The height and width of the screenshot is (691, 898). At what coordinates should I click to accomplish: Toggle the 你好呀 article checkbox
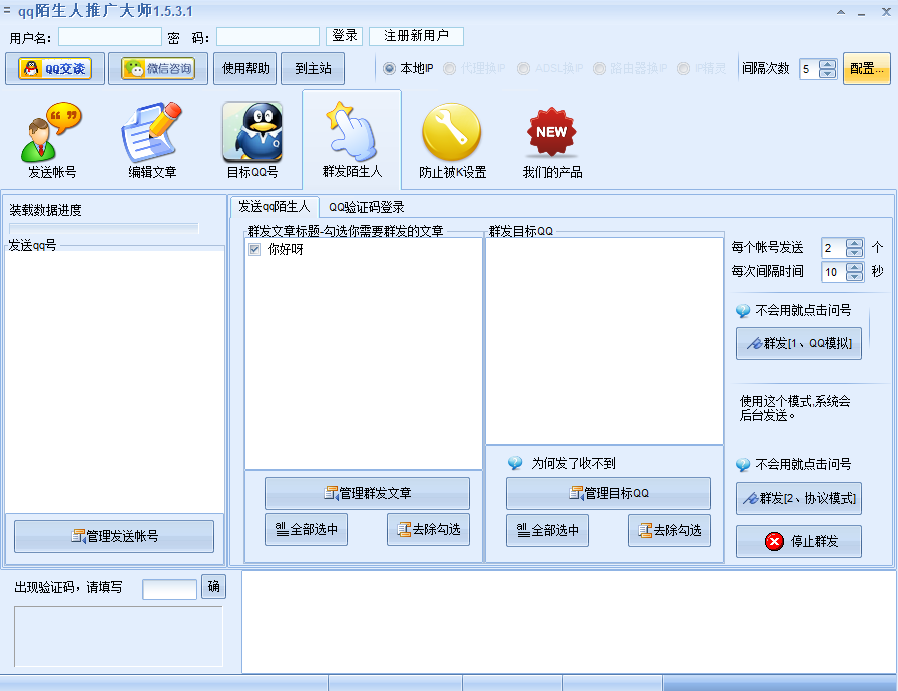click(255, 250)
